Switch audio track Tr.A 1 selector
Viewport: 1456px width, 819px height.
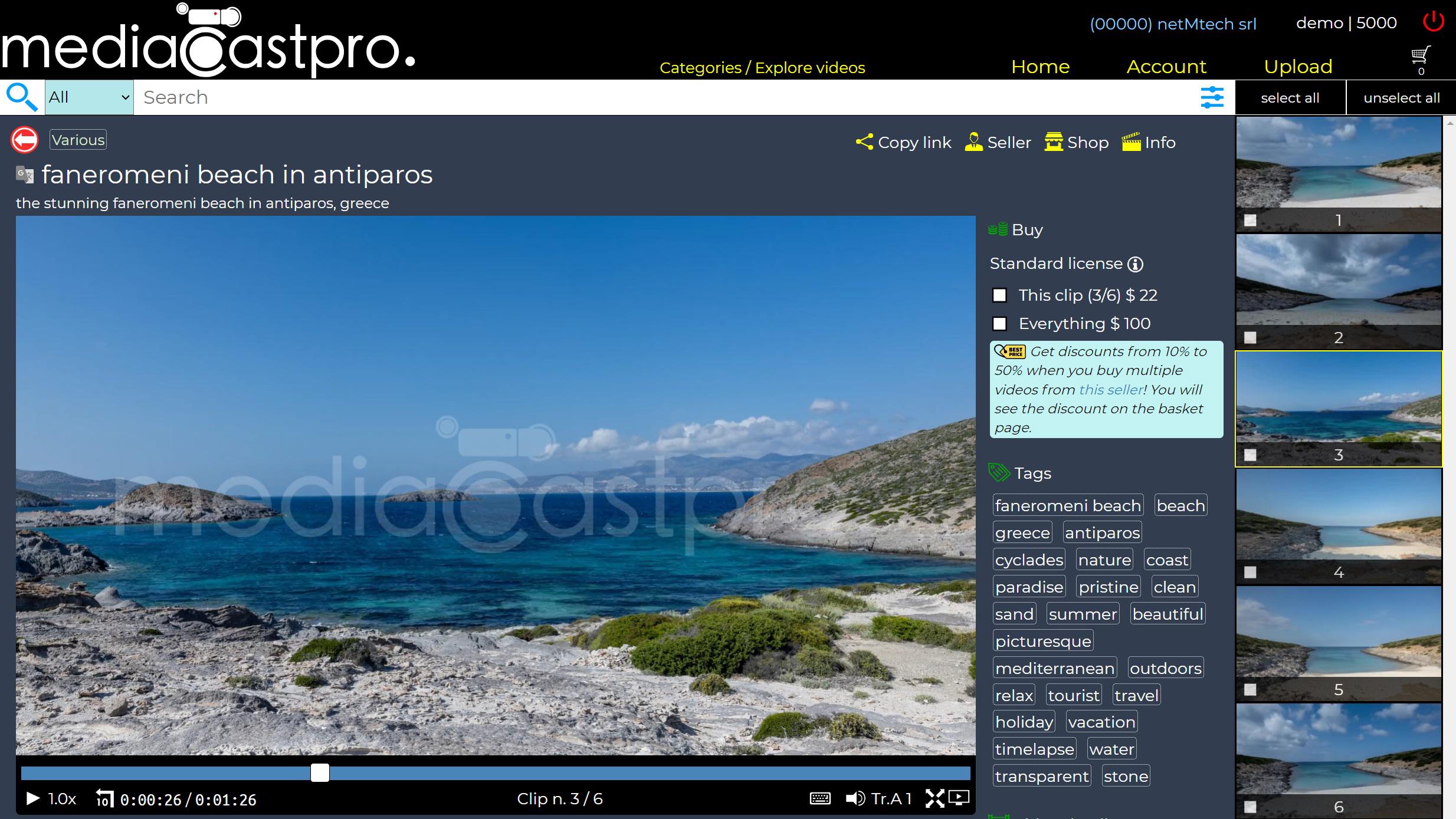(891, 799)
